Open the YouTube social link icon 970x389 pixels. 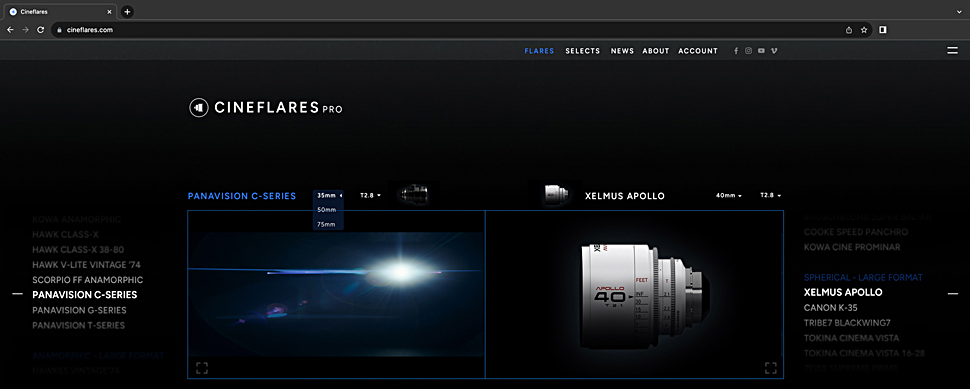(761, 51)
